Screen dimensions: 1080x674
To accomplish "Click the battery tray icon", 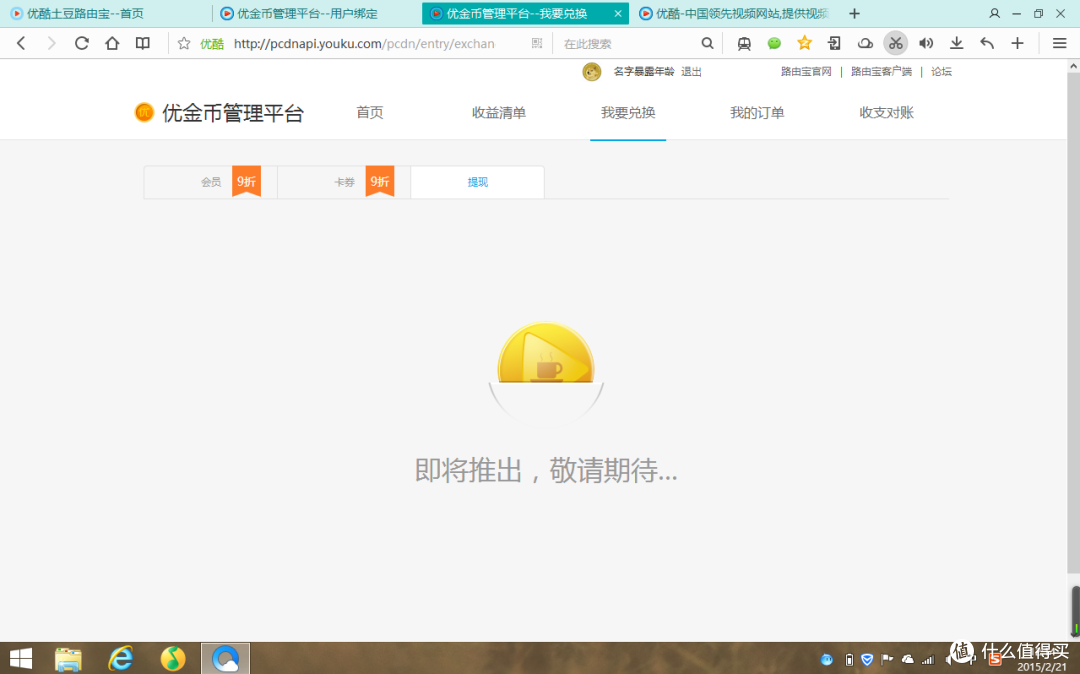I will 849,660.
